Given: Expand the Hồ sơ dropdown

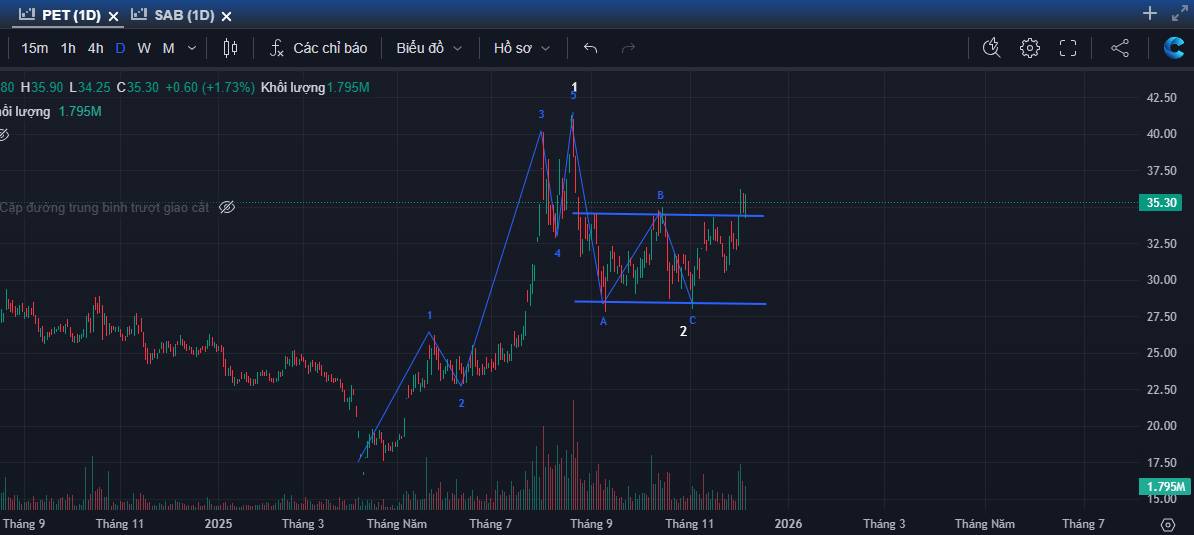Looking at the screenshot, I should point(522,48).
